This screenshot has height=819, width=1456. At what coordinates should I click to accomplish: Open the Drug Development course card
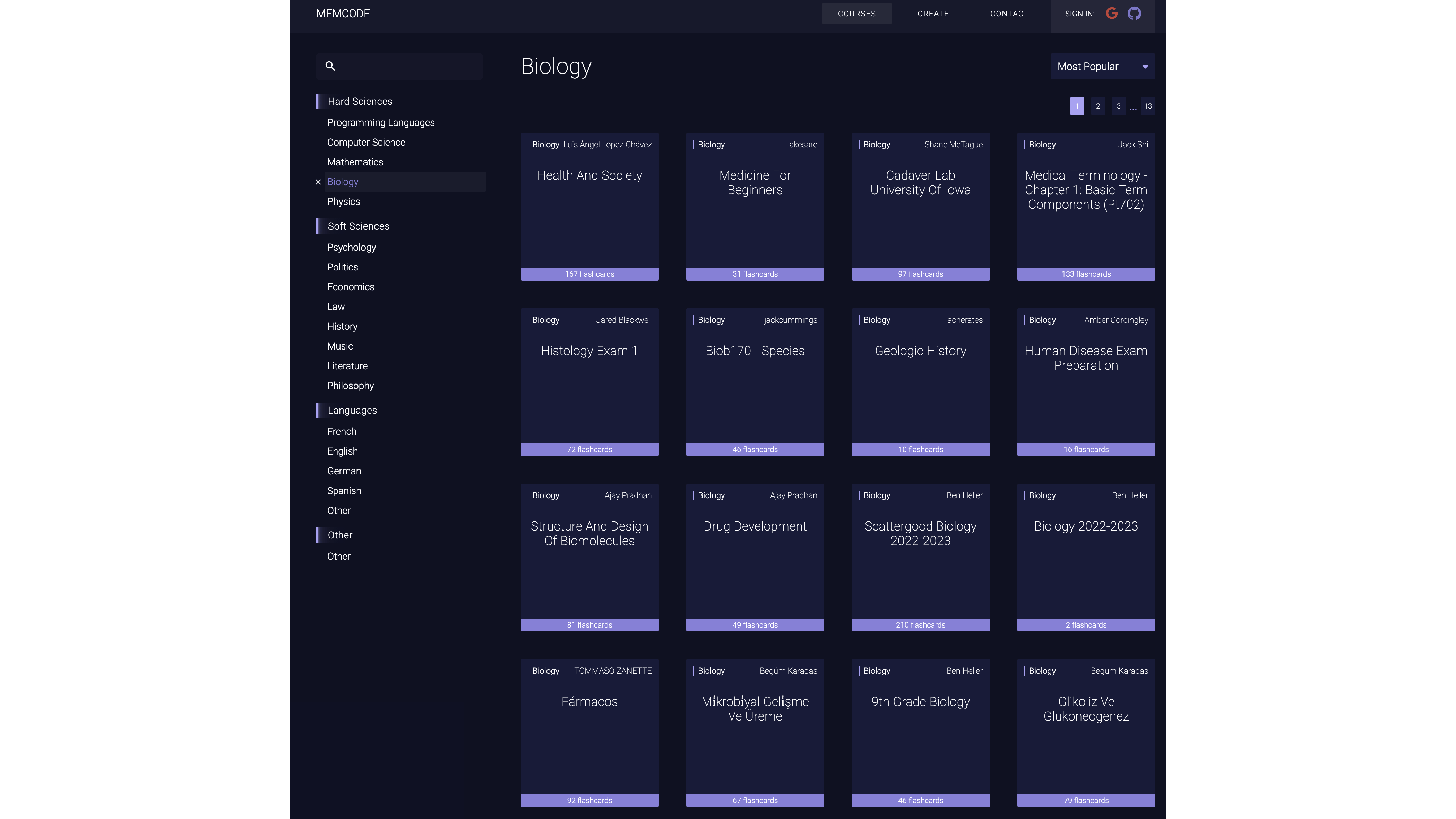tap(755, 557)
